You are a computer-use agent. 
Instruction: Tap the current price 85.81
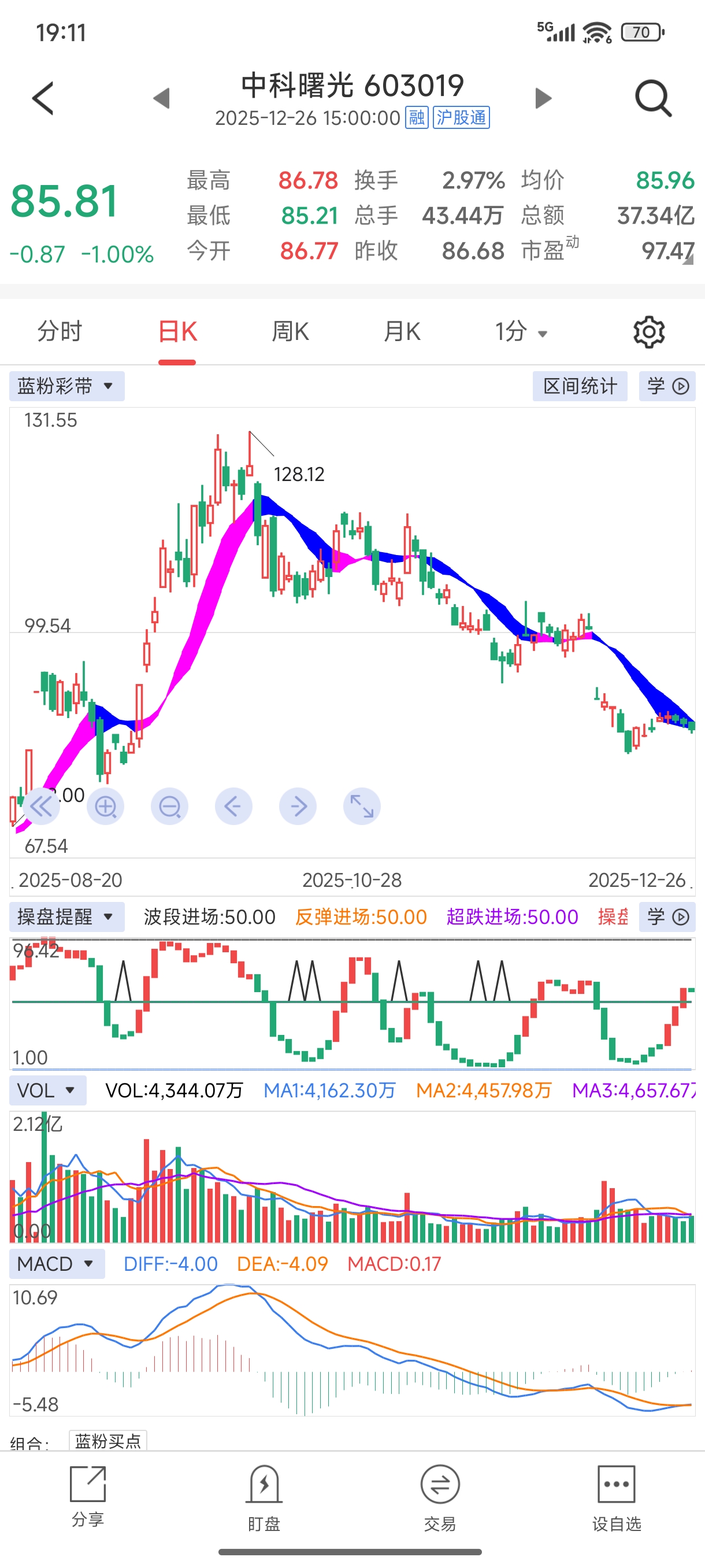click(x=64, y=201)
